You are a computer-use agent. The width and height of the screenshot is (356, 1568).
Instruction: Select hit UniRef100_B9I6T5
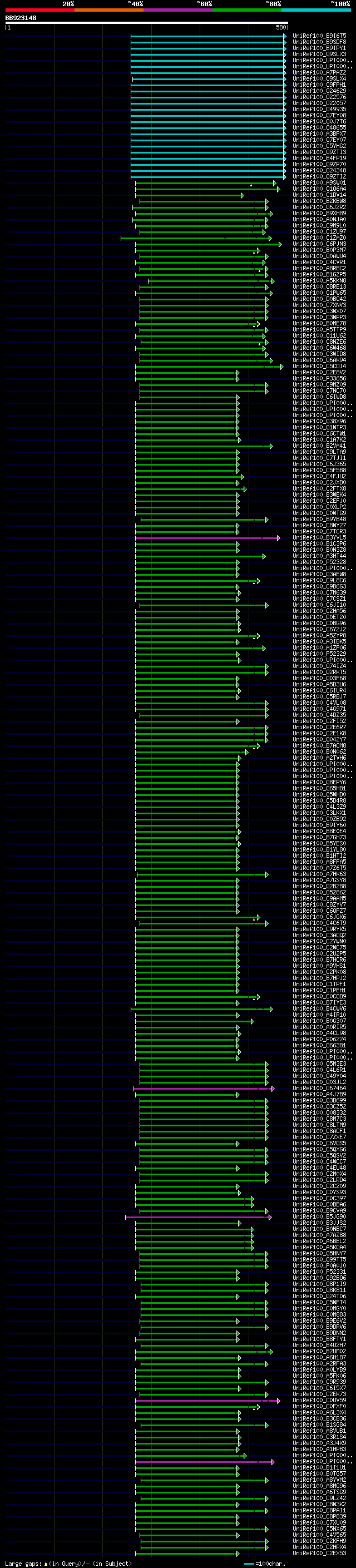click(319, 37)
